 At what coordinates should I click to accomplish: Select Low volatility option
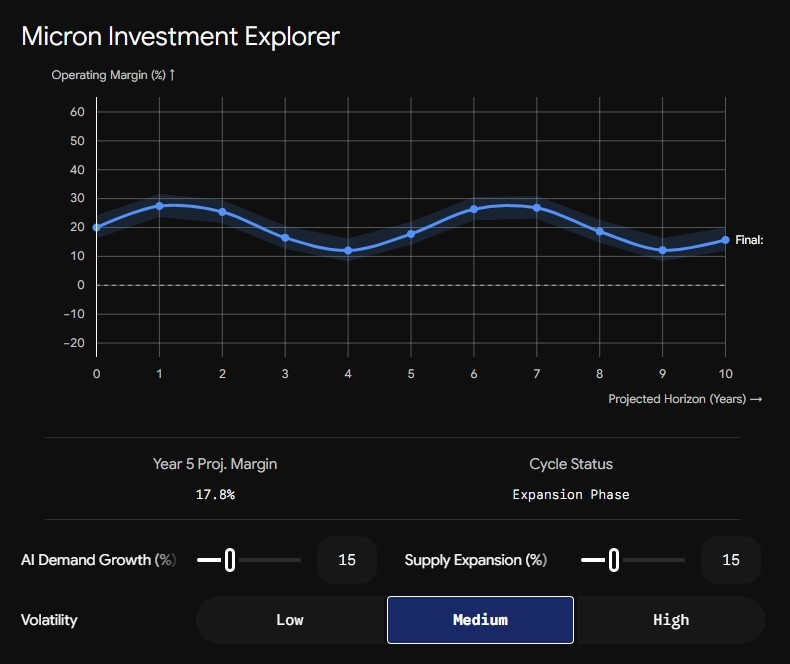[x=290, y=620]
